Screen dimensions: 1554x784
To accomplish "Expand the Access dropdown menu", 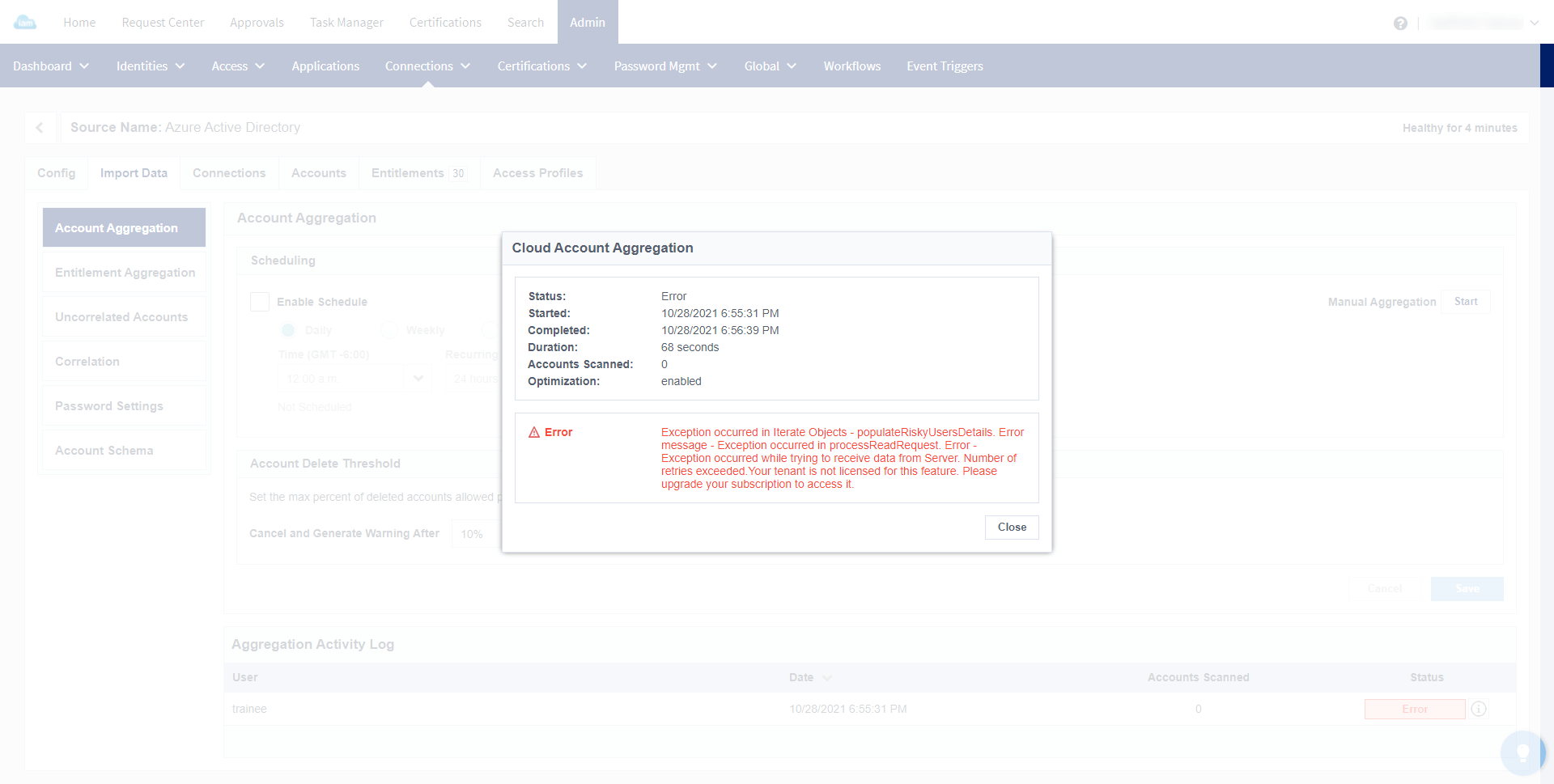I will click(238, 66).
